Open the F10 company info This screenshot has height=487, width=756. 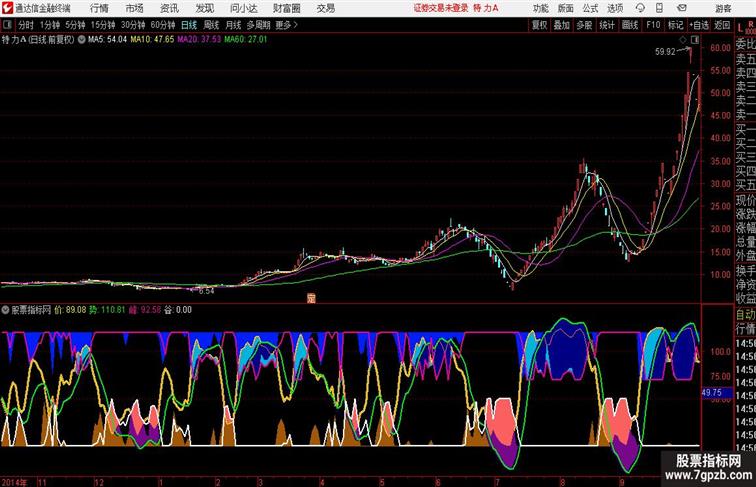coord(653,25)
